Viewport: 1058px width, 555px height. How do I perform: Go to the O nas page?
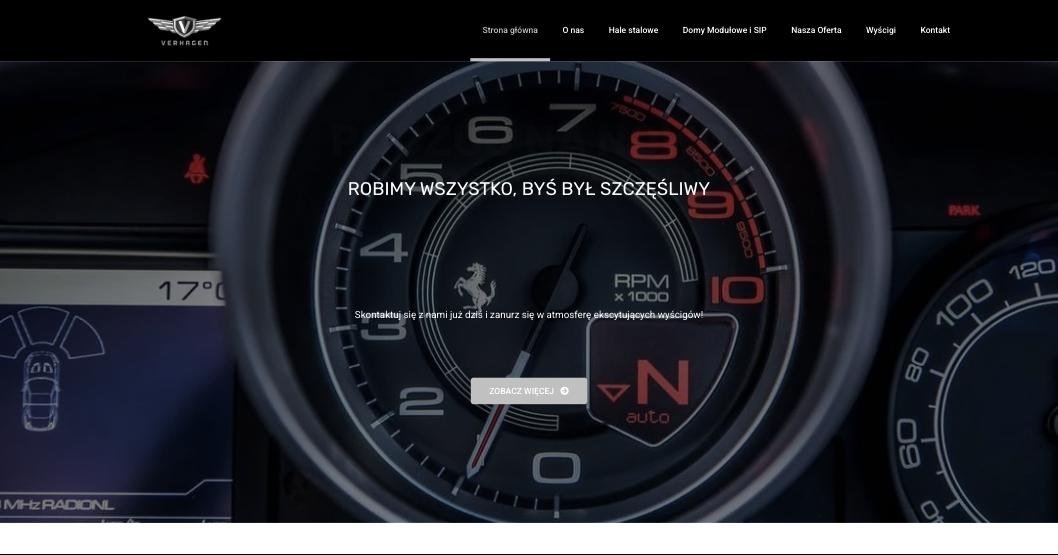(573, 30)
